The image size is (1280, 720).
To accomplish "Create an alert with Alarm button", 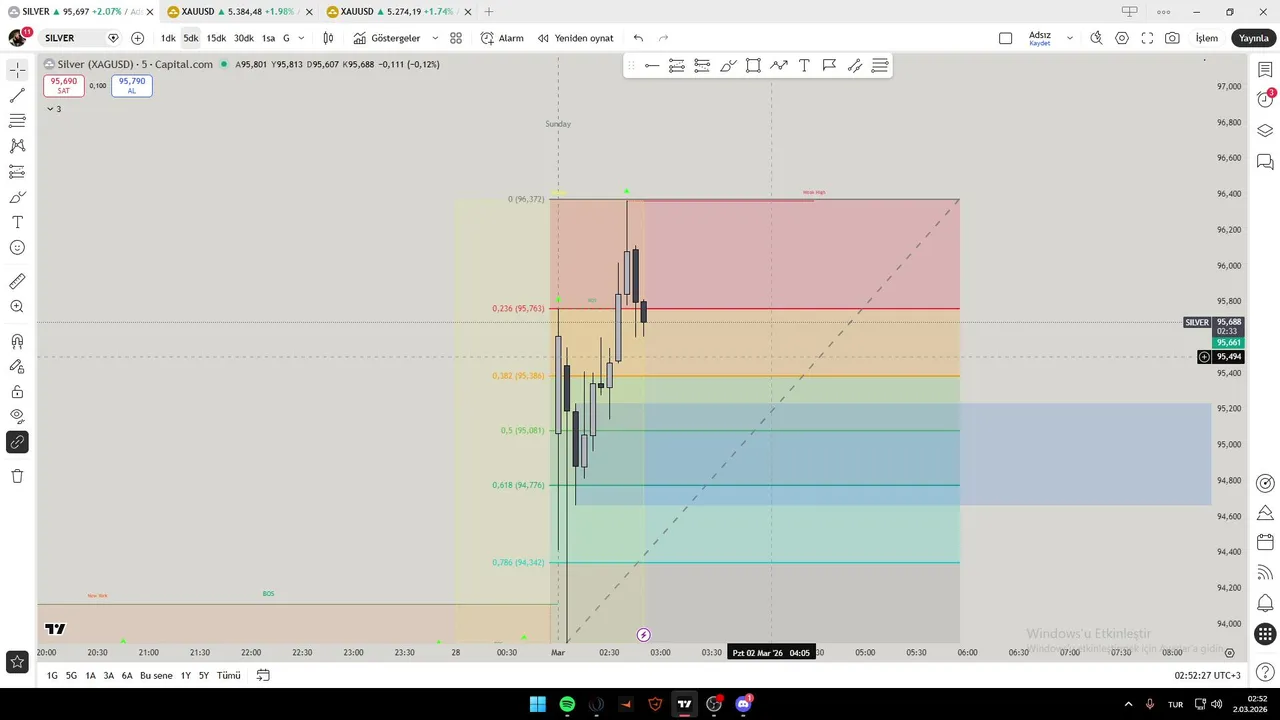I will click(502, 38).
